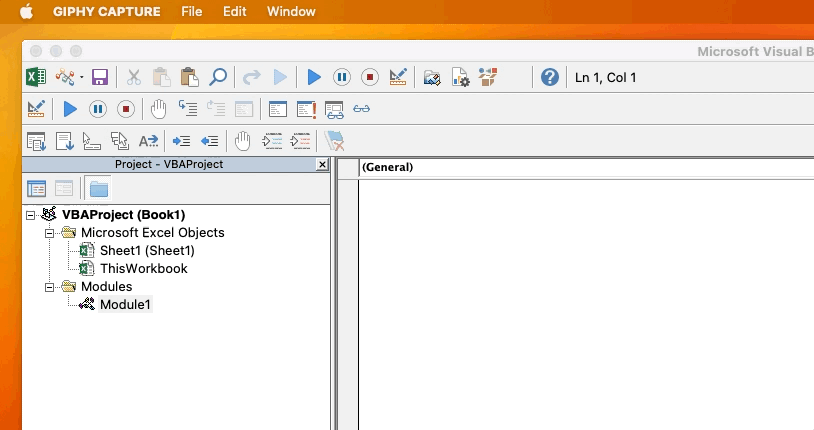
Task: Open the File menu
Action: click(x=192, y=11)
